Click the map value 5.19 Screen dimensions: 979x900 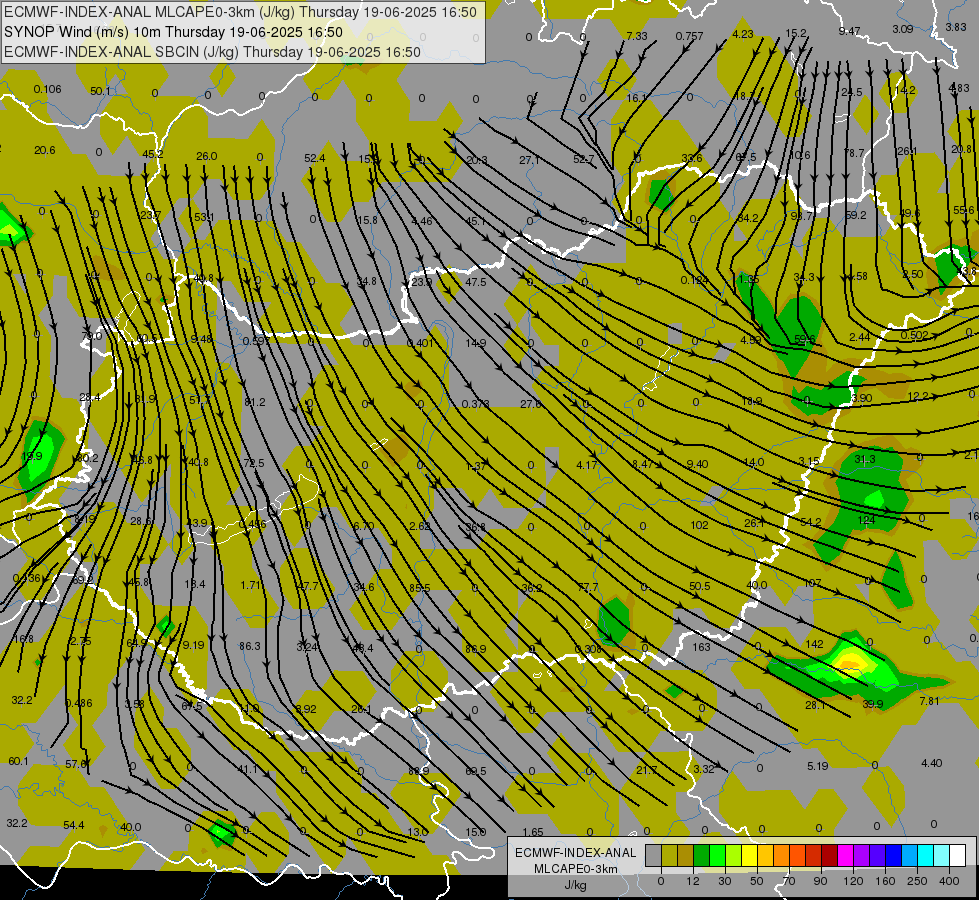coord(817,766)
